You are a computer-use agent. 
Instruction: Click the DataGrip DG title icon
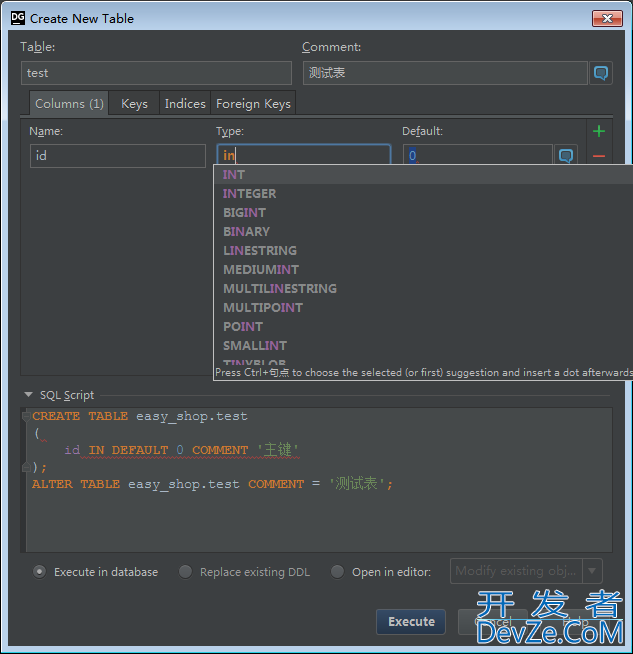pos(18,18)
